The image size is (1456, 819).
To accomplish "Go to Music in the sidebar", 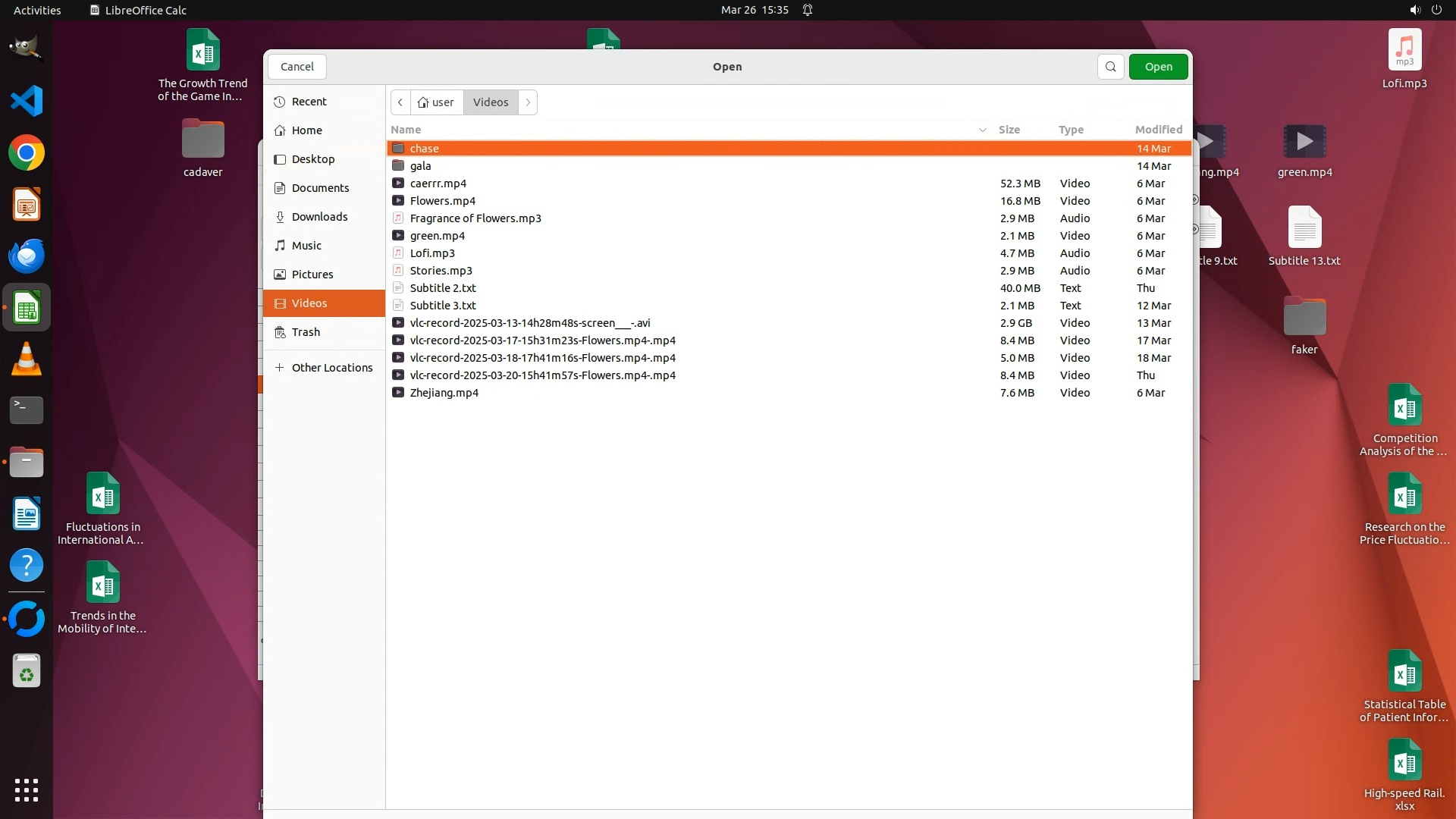I will coord(306,246).
